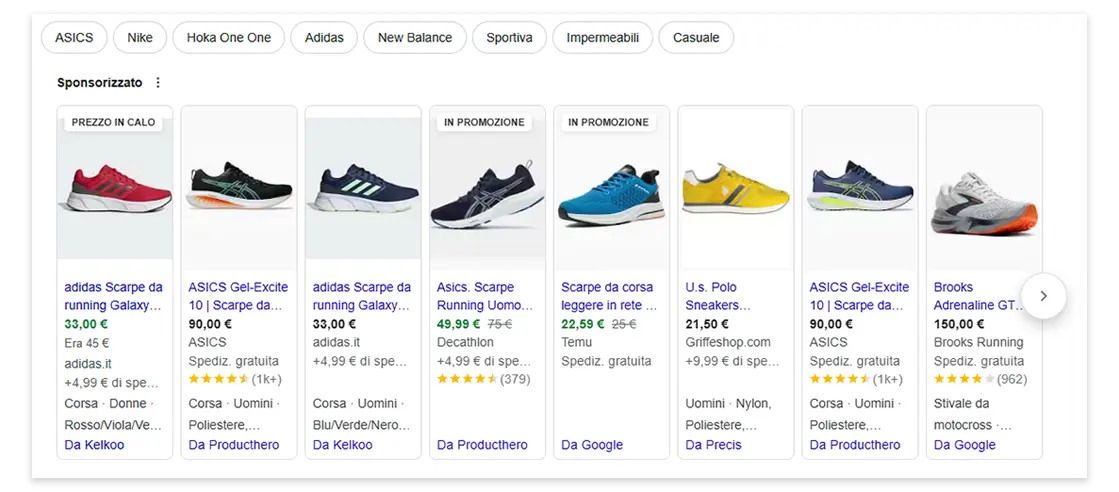Open the adidas Galaxy title priced Era 45 €
Screen dimensions: 1119x492
113,296
